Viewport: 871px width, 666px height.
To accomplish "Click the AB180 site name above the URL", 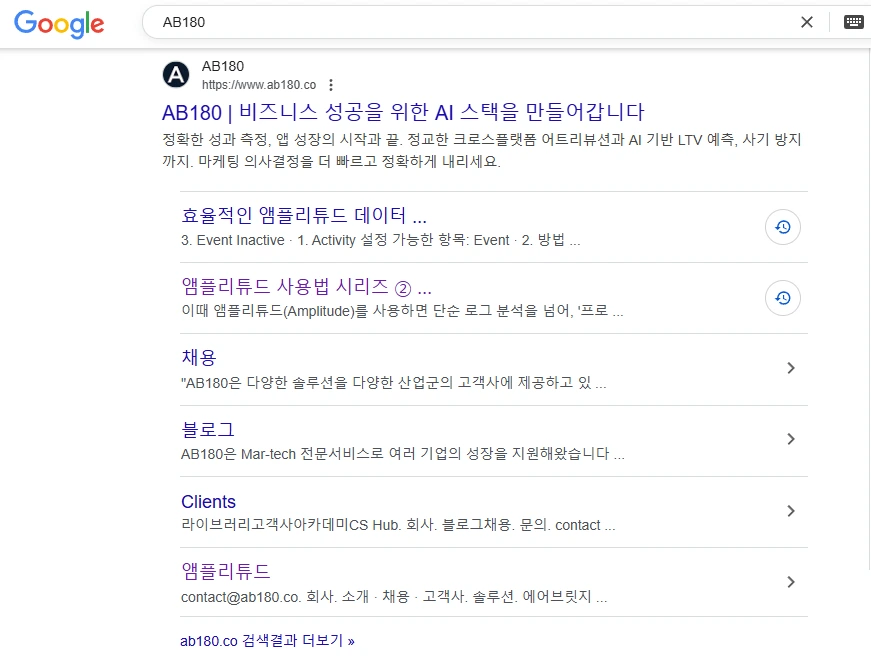I will tap(223, 66).
